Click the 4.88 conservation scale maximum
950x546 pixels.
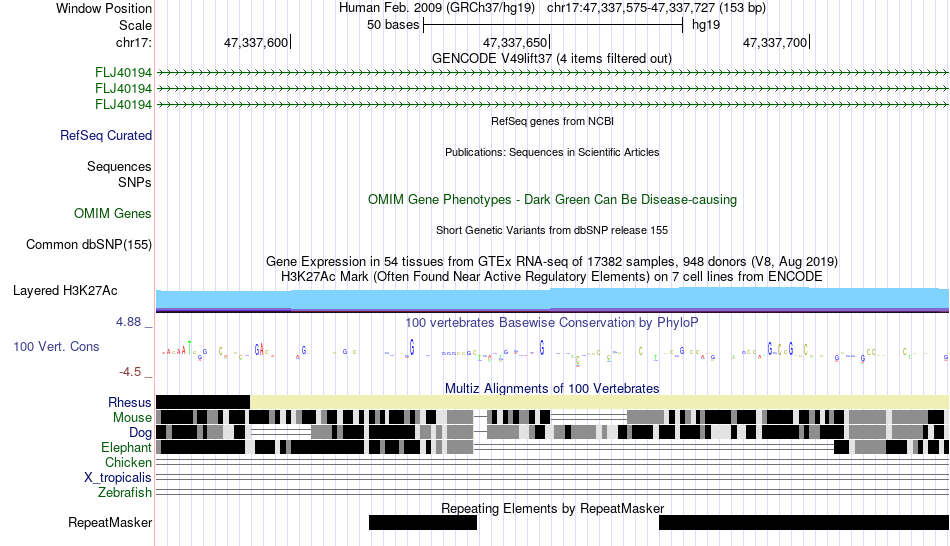(x=128, y=322)
